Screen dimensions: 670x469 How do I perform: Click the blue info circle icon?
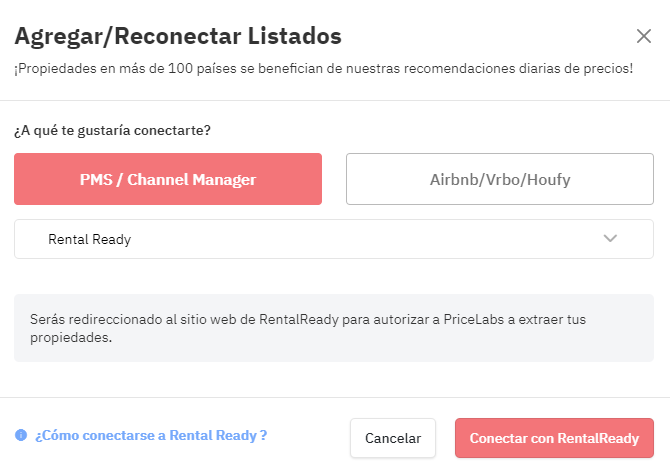point(21,435)
